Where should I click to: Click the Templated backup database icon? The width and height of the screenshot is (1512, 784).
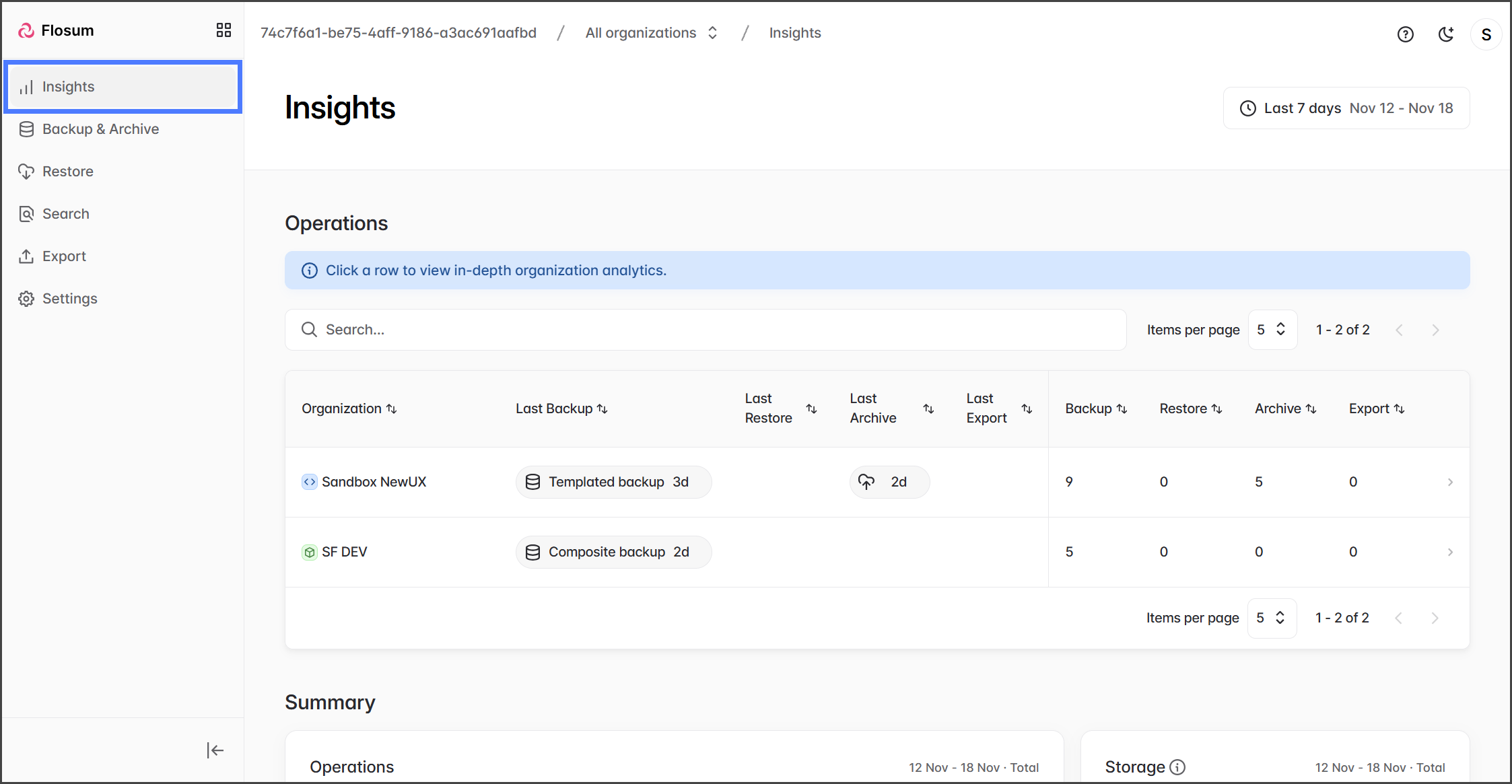pos(532,482)
